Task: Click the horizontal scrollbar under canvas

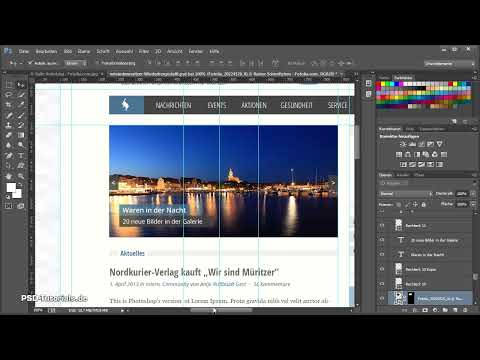Action: tap(221, 310)
